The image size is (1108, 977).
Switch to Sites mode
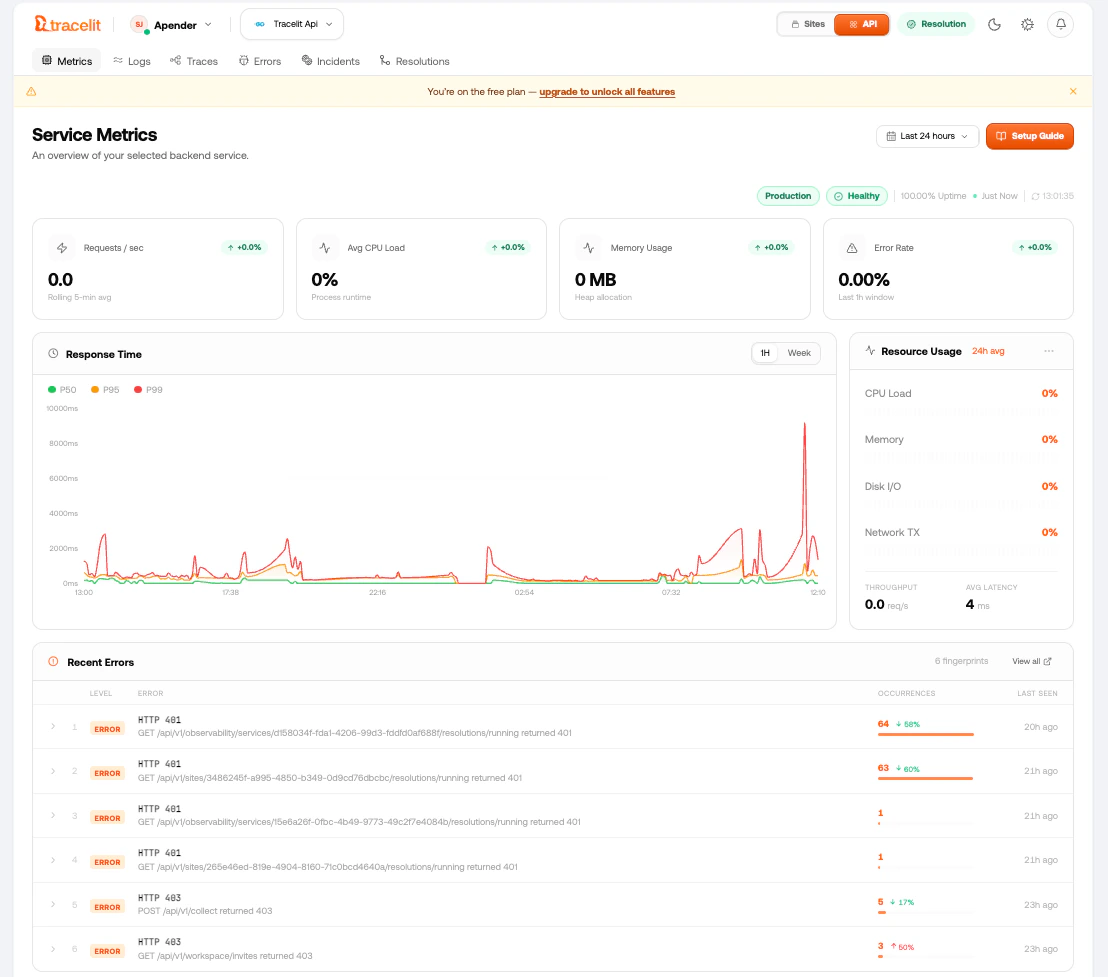click(807, 24)
